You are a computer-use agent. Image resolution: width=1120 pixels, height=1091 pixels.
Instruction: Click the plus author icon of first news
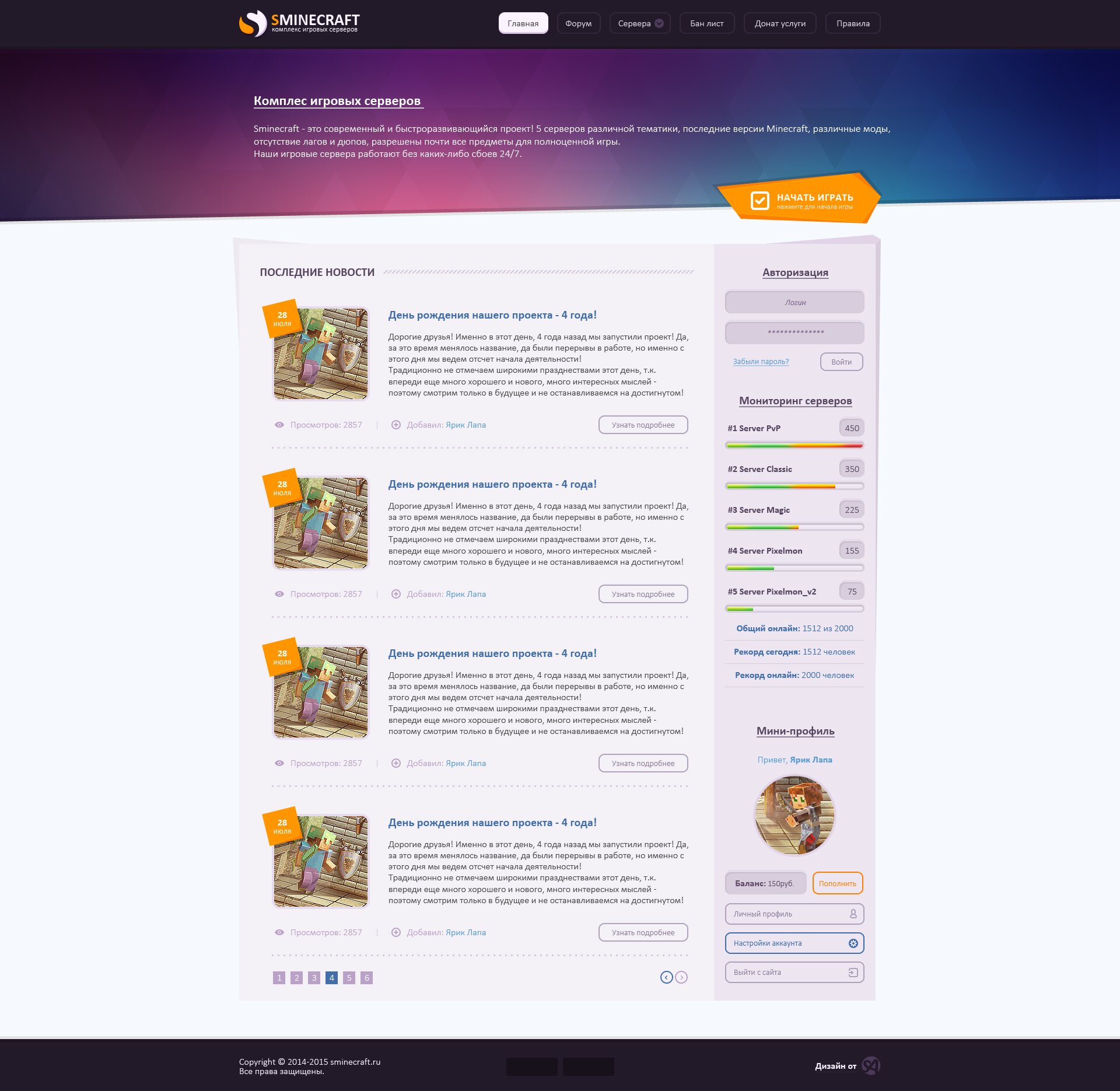[x=395, y=425]
